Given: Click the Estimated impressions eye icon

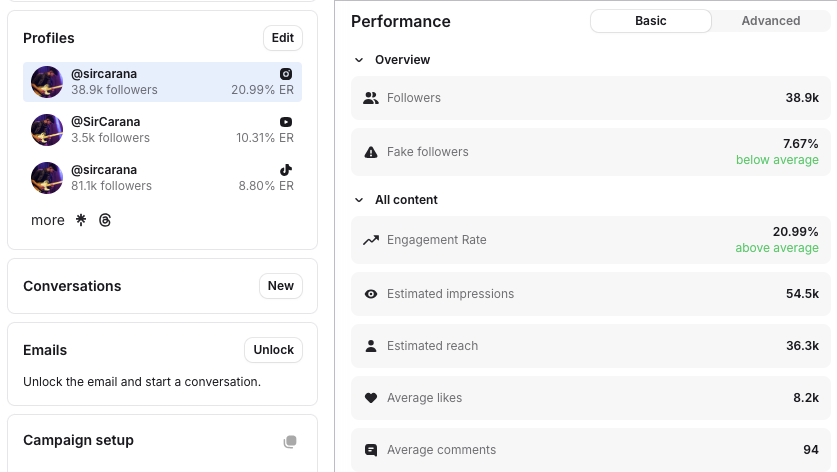Looking at the screenshot, I should 371,294.
